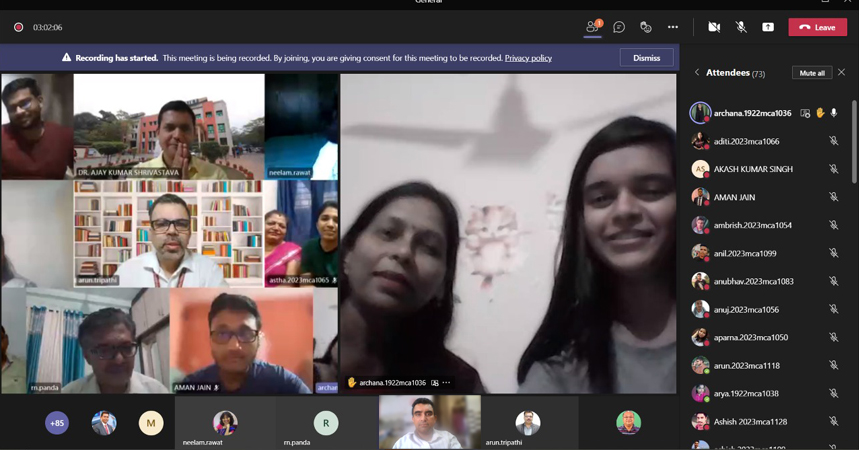Click archana's spotlight icon in attendees list
This screenshot has height=450, width=861.
click(805, 113)
